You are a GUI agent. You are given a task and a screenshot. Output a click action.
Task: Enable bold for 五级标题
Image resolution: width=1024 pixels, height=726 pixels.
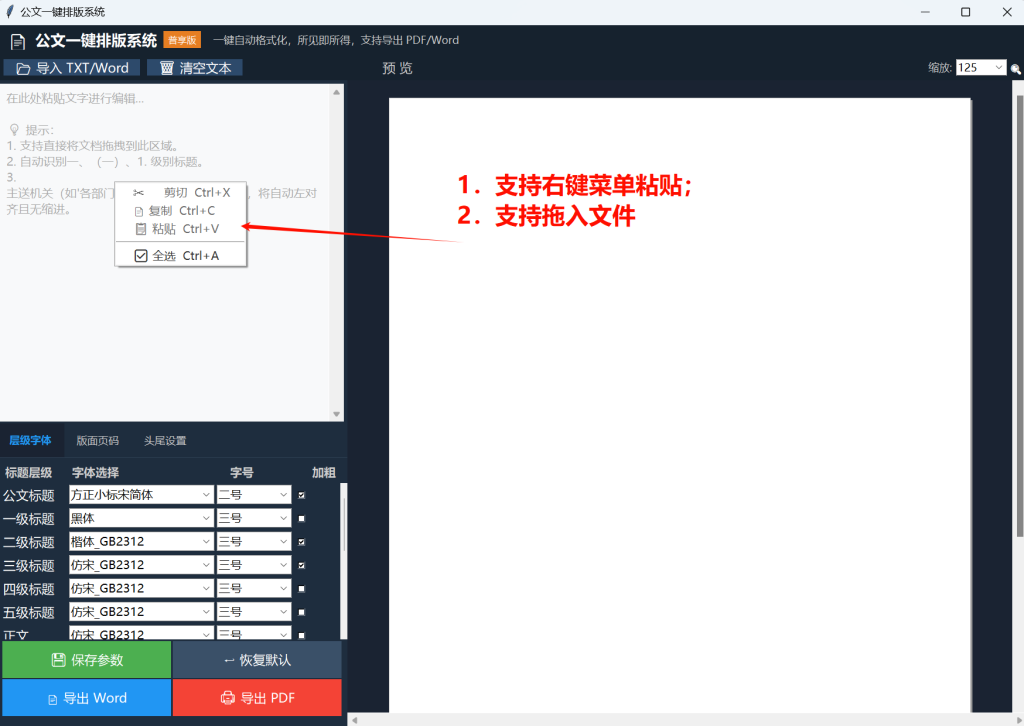pyautogui.click(x=302, y=612)
